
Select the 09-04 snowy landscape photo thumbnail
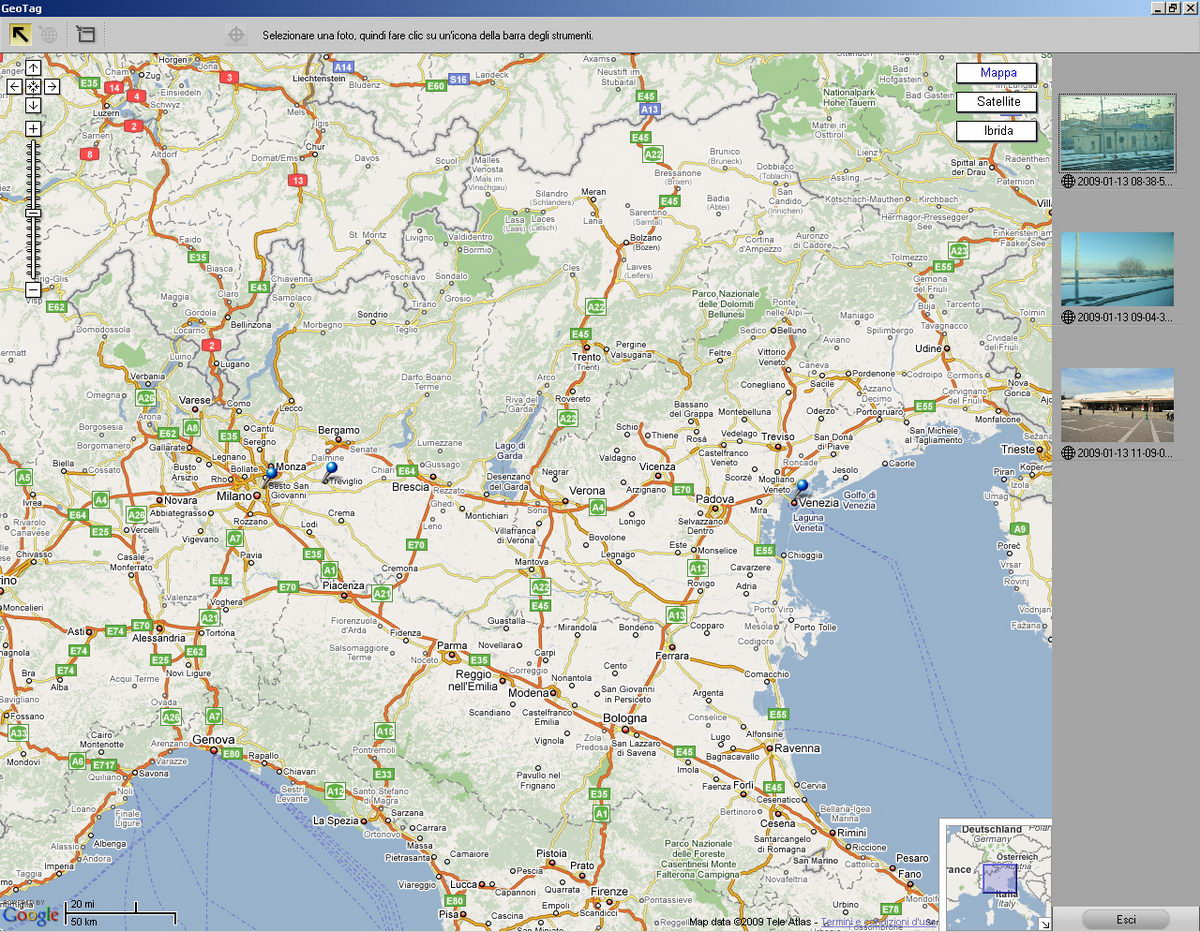(x=1117, y=269)
